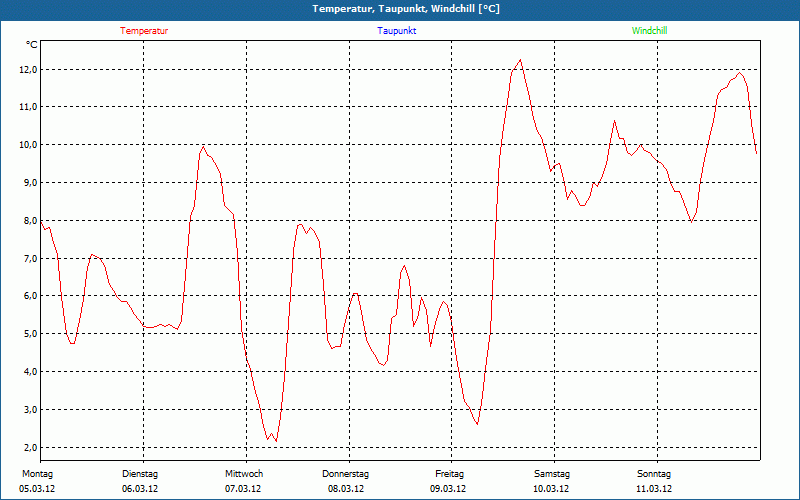Click the date 10.03.12
The image size is (800, 500).
click(x=551, y=489)
